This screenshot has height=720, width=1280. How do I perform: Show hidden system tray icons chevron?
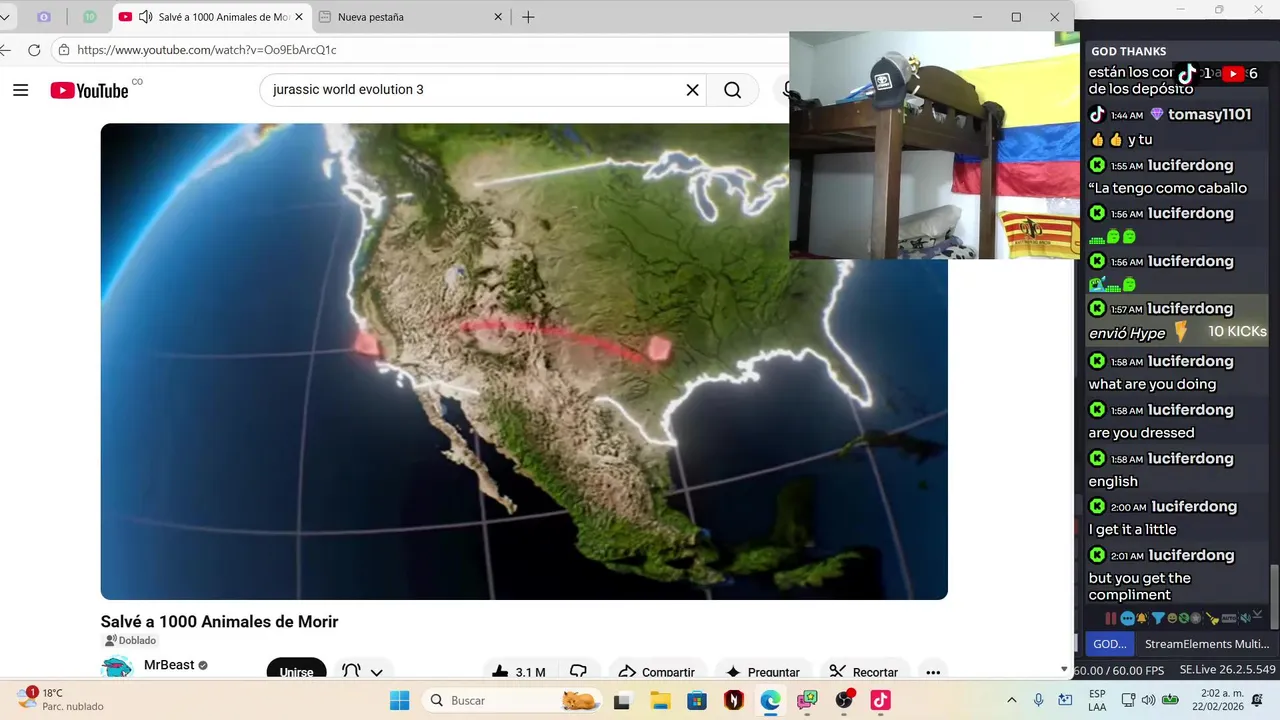pos(1011,700)
